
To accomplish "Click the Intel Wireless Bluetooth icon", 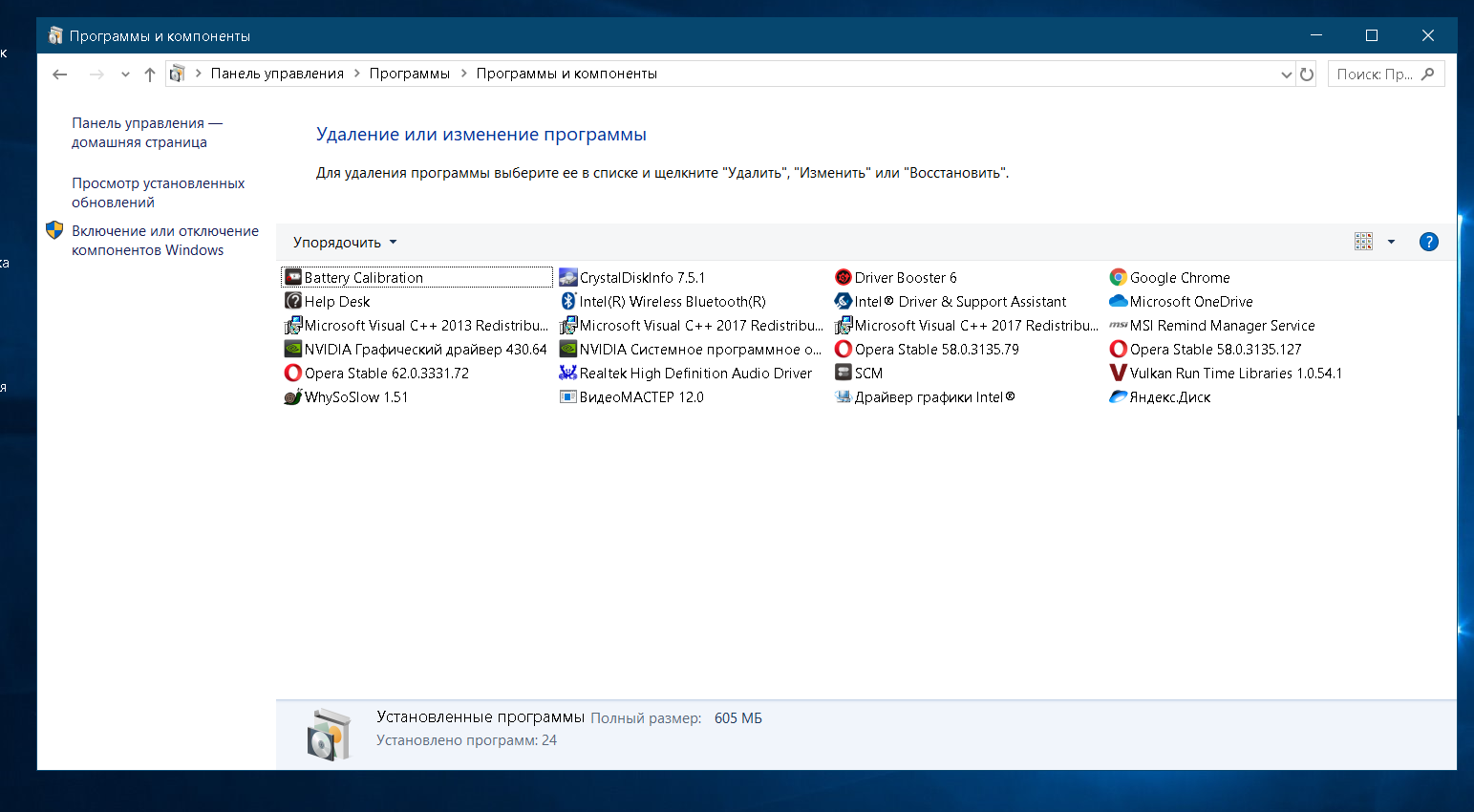I will coord(568,301).
